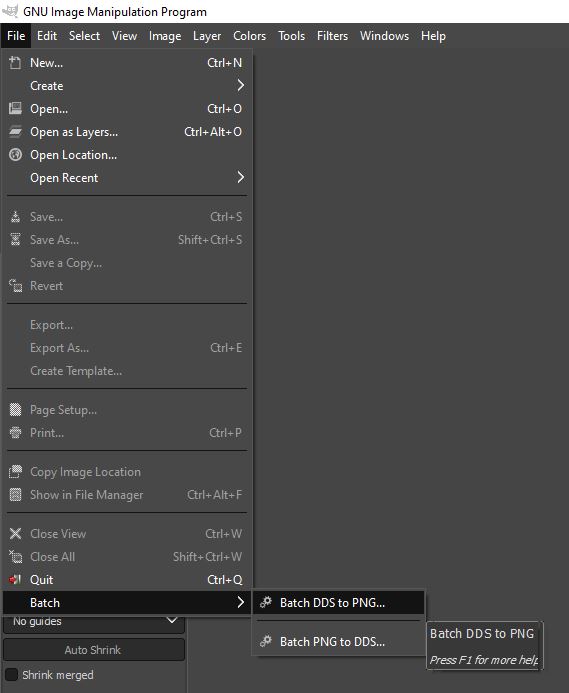Viewport: 569px width, 693px height.
Task: Click the Open as Layers icon
Action: click(15, 132)
